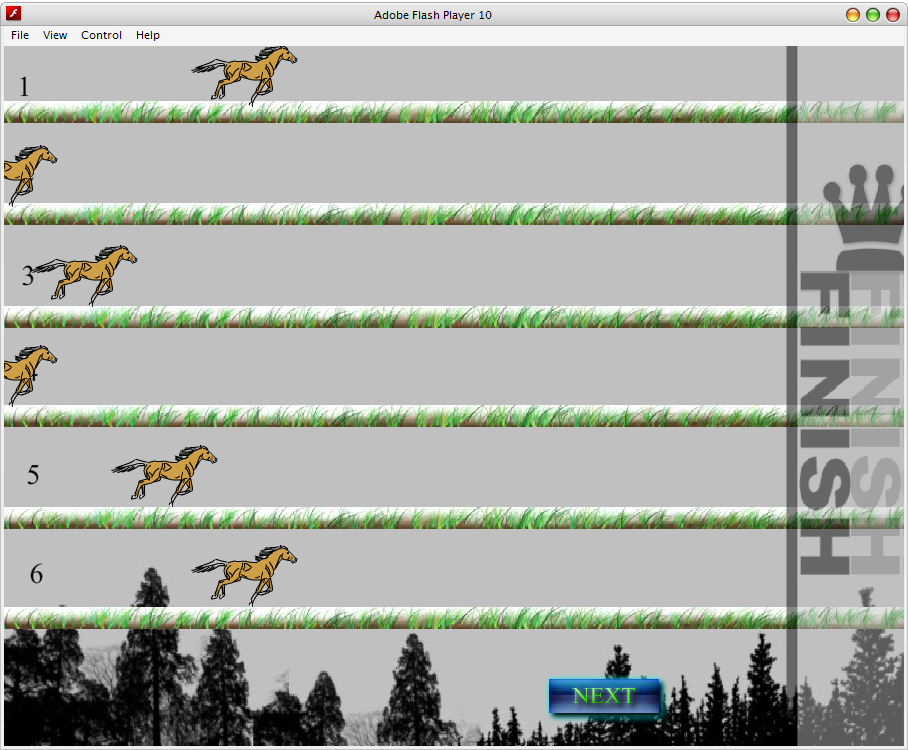Open the Help menu
Viewport: 908px width, 750px height.
[147, 35]
